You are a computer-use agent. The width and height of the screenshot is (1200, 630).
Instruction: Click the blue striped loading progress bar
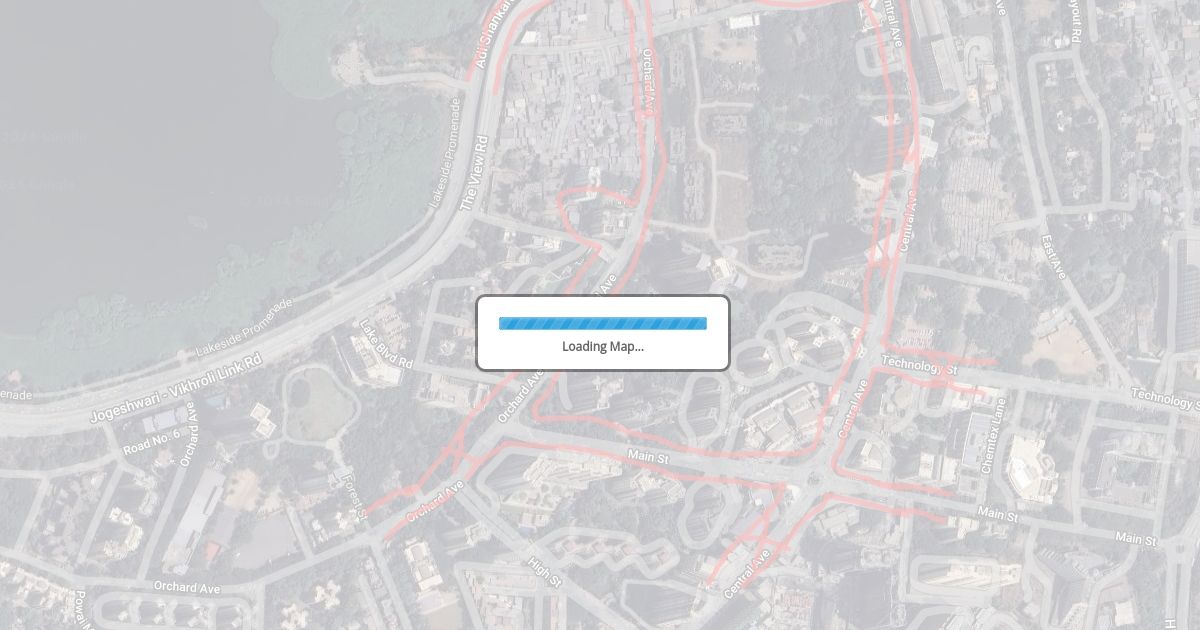click(603, 323)
